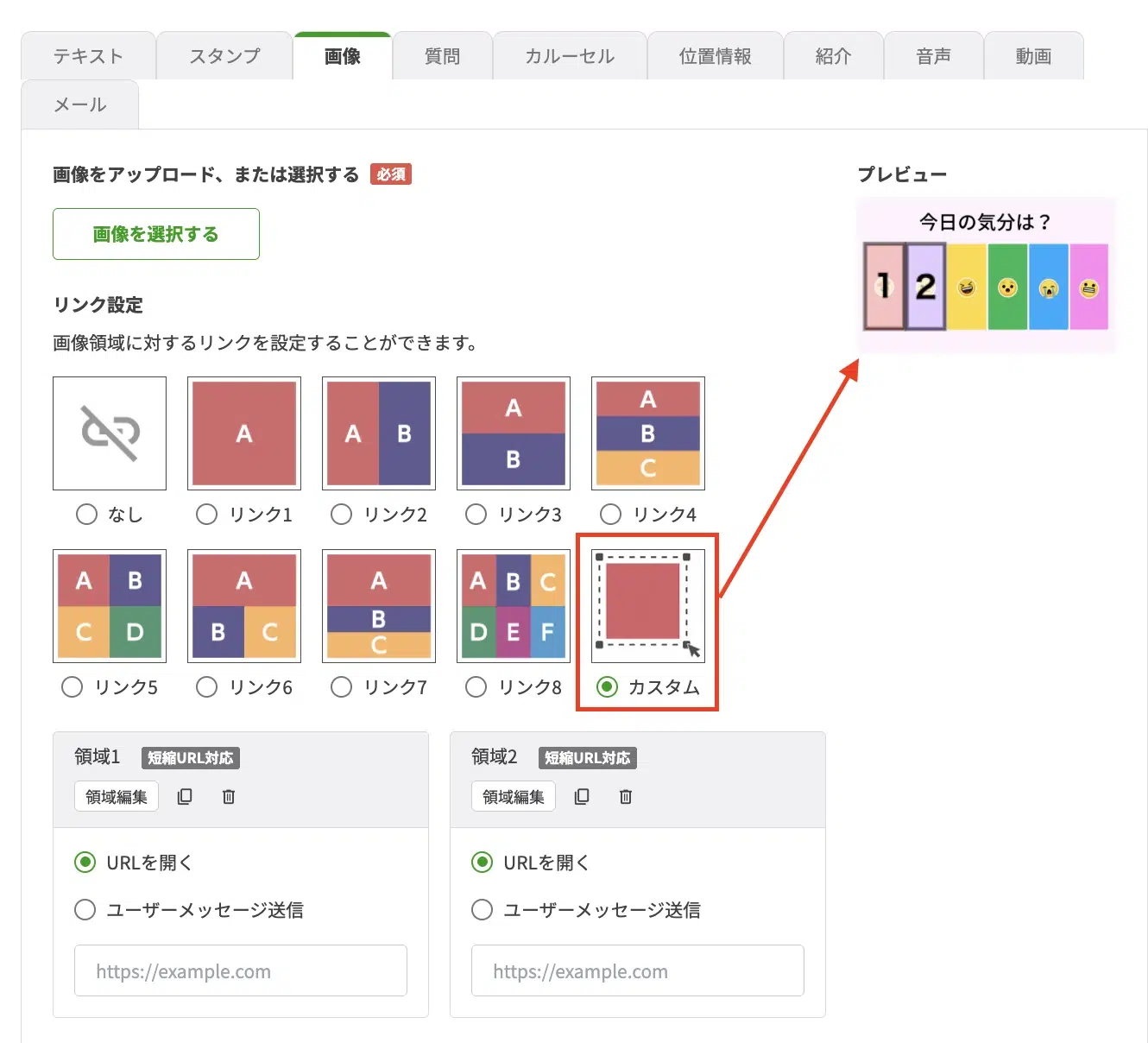The image size is (1148, 1043).
Task: Pick the four-region ABCD grid layout thumbnail
Action: click(x=110, y=606)
